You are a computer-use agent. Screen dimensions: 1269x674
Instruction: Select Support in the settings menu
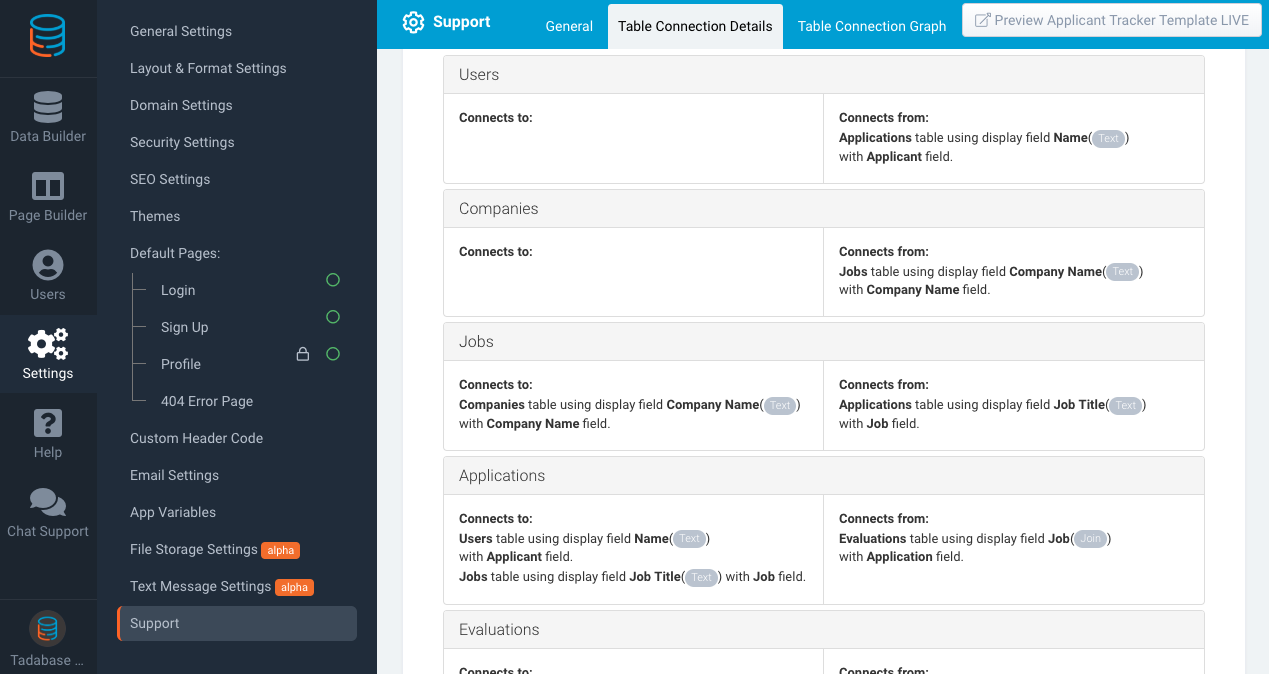[x=237, y=623]
